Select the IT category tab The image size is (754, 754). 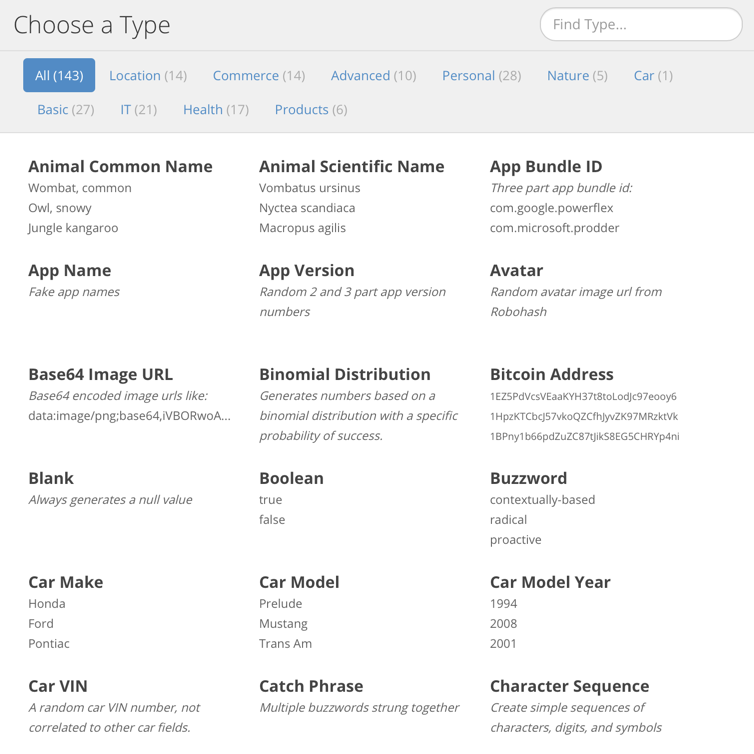point(138,110)
